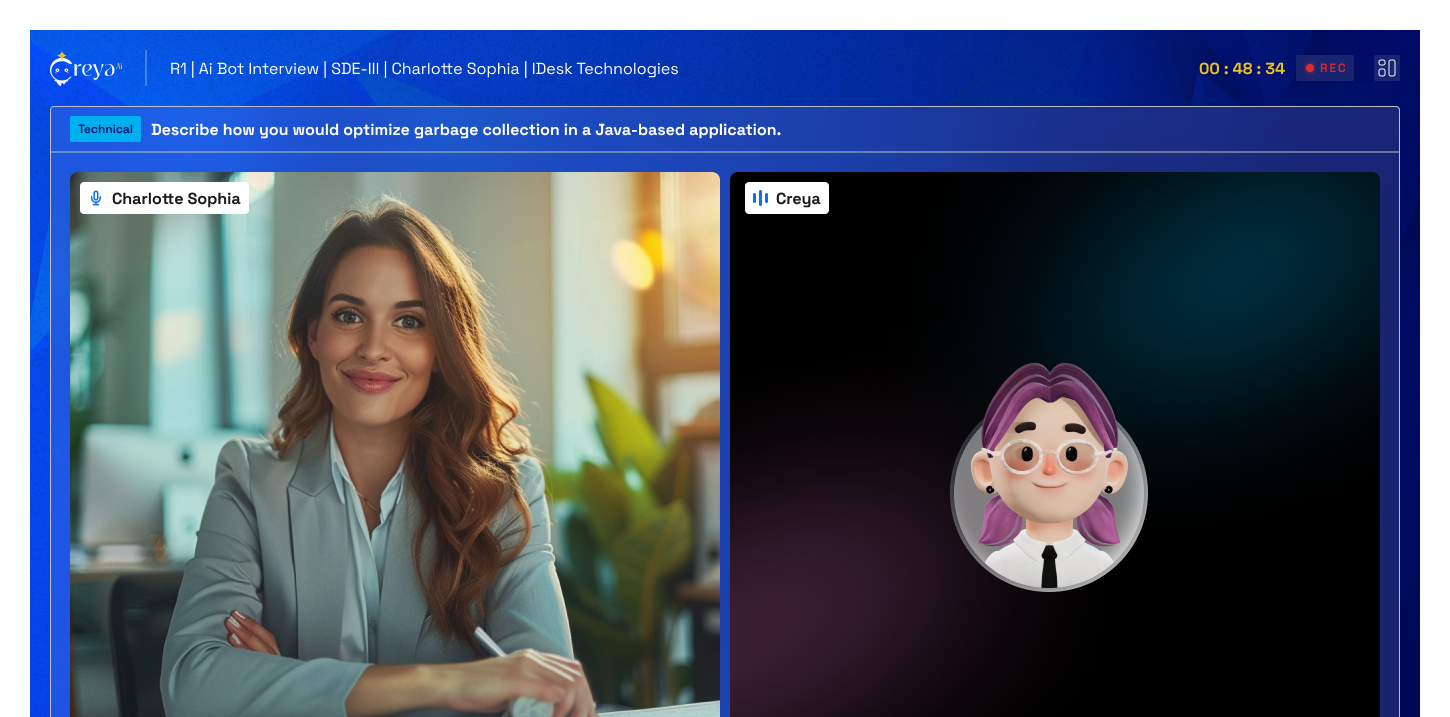This screenshot has width=1450, height=717.
Task: Click 'Charlotte Sophia' in the header title
Action: coord(455,69)
